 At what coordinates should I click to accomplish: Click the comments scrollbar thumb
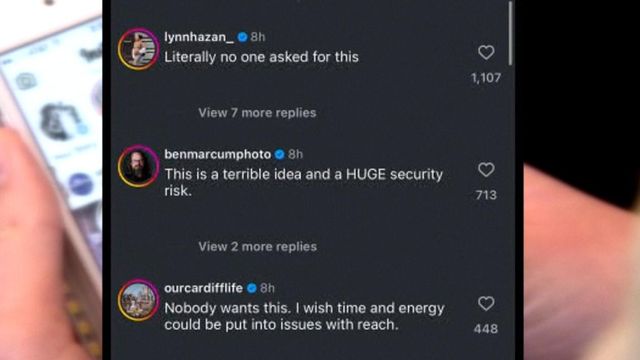pyautogui.click(x=510, y=33)
